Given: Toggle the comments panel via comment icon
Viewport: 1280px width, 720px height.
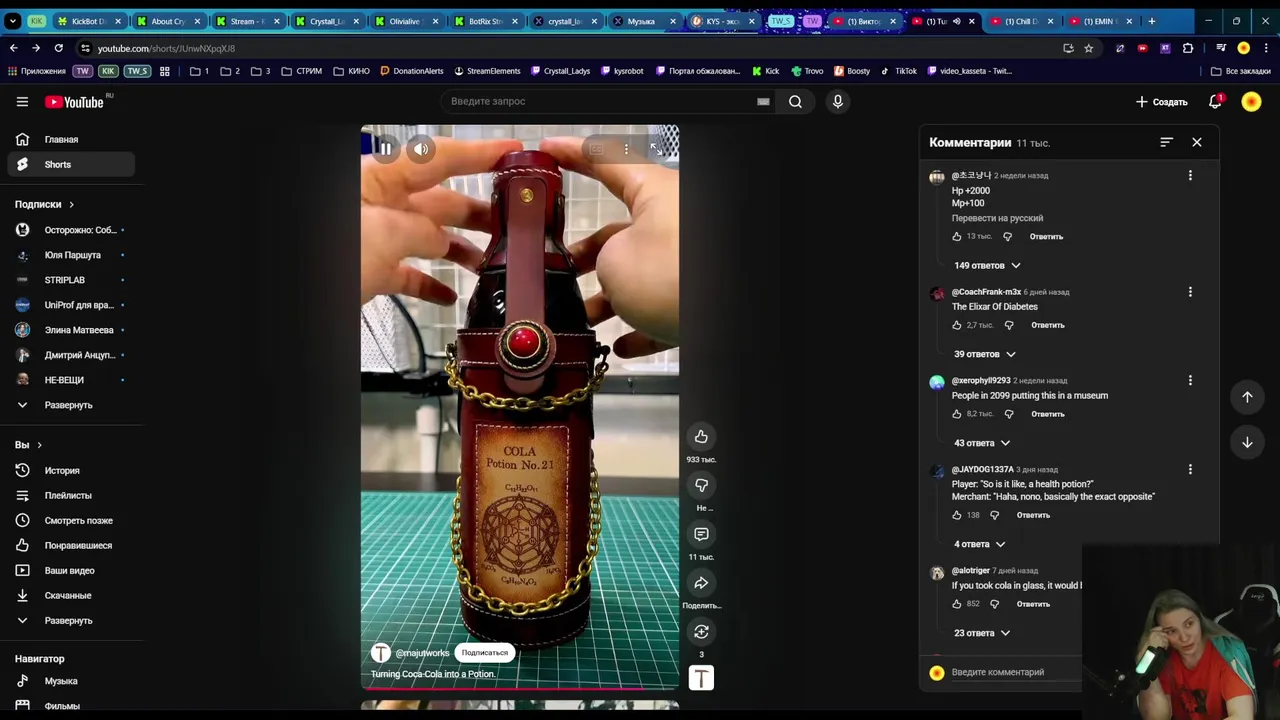Looking at the screenshot, I should tap(701, 534).
